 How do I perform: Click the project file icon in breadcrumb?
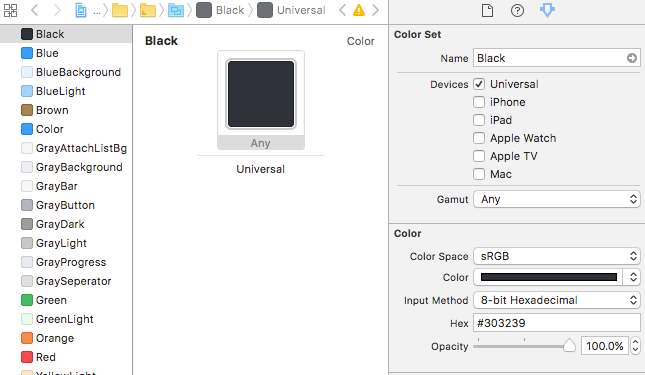tap(81, 10)
